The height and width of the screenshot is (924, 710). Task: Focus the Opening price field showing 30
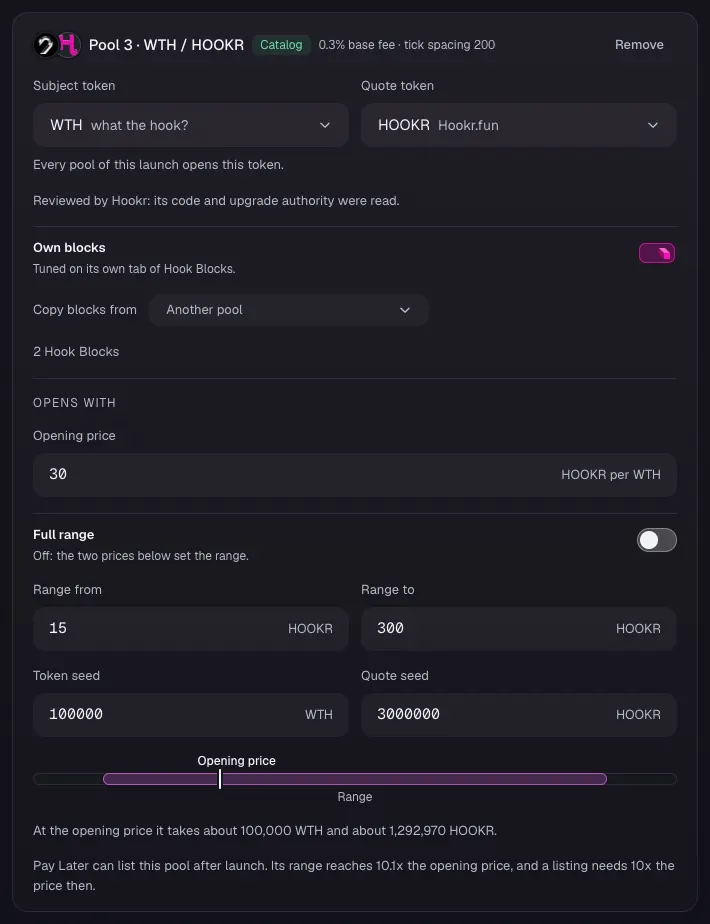point(355,474)
